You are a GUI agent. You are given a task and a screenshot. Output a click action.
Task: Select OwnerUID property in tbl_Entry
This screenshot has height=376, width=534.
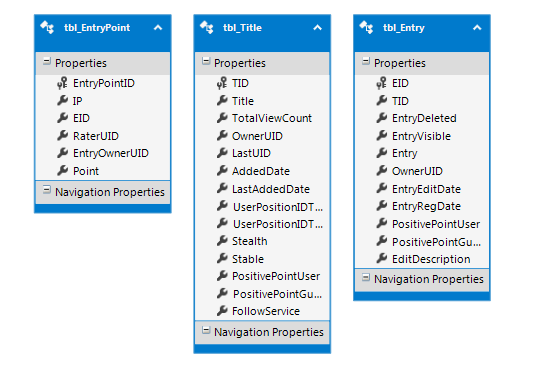[x=417, y=171]
